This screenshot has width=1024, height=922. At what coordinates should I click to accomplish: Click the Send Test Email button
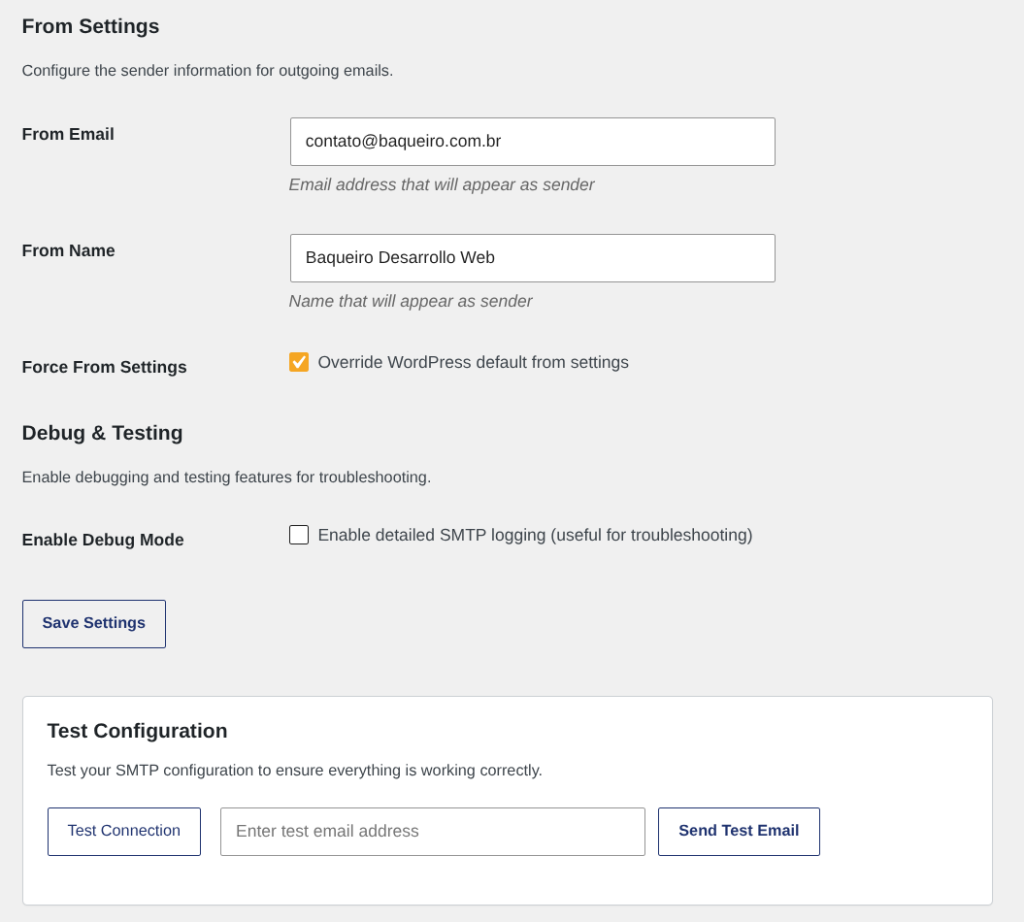(x=739, y=831)
